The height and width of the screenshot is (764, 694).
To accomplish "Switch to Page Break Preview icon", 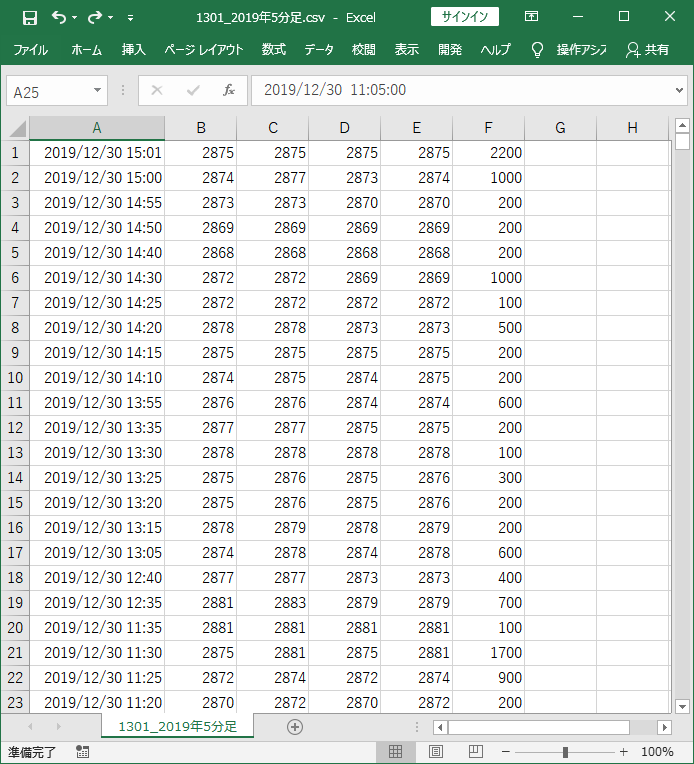I will 476,752.
